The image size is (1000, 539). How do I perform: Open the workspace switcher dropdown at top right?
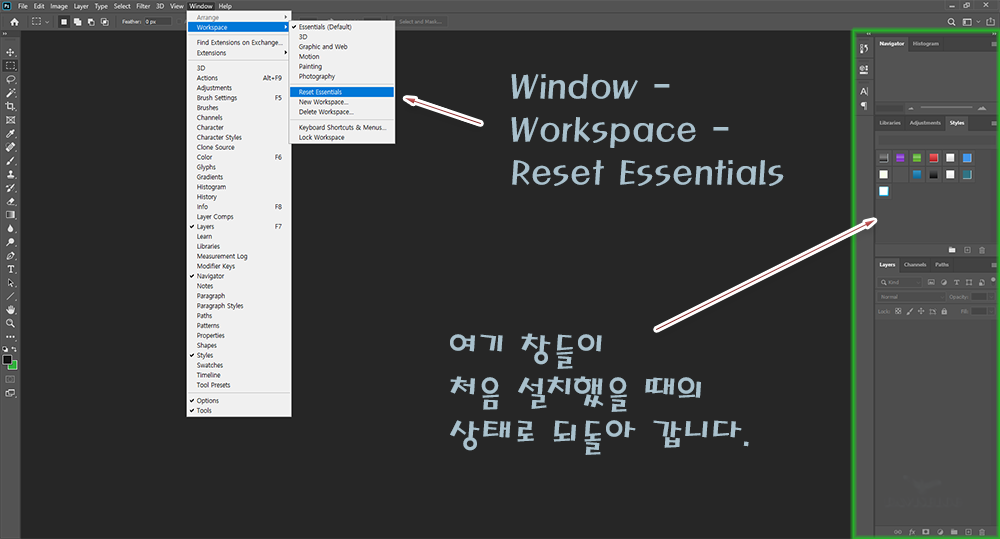970,22
